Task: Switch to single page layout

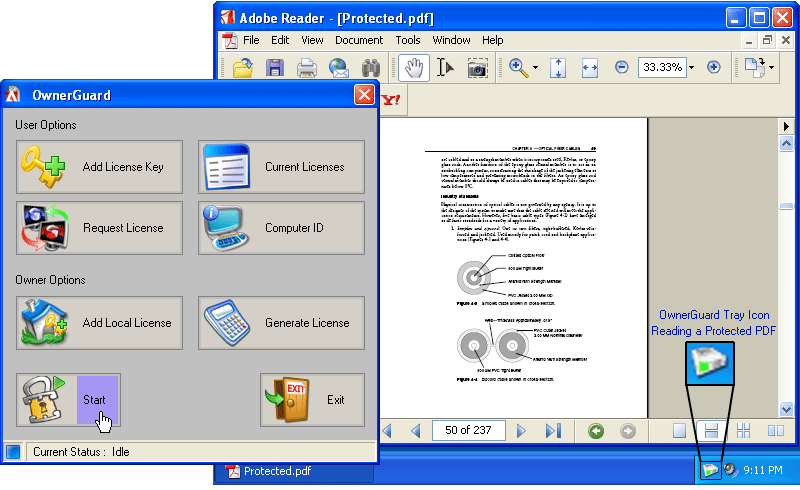Action: (x=679, y=431)
